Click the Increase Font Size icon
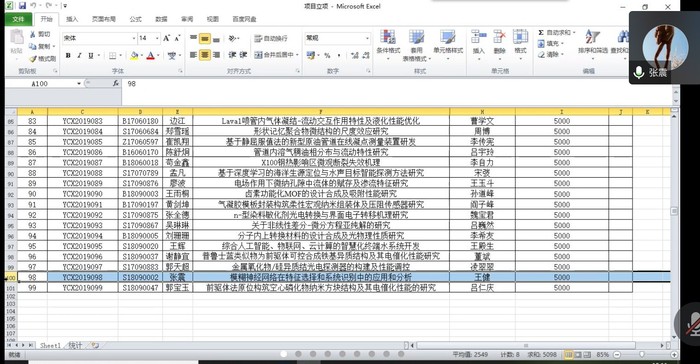Image resolution: width=700 pixels, height=364 pixels. tap(167, 38)
